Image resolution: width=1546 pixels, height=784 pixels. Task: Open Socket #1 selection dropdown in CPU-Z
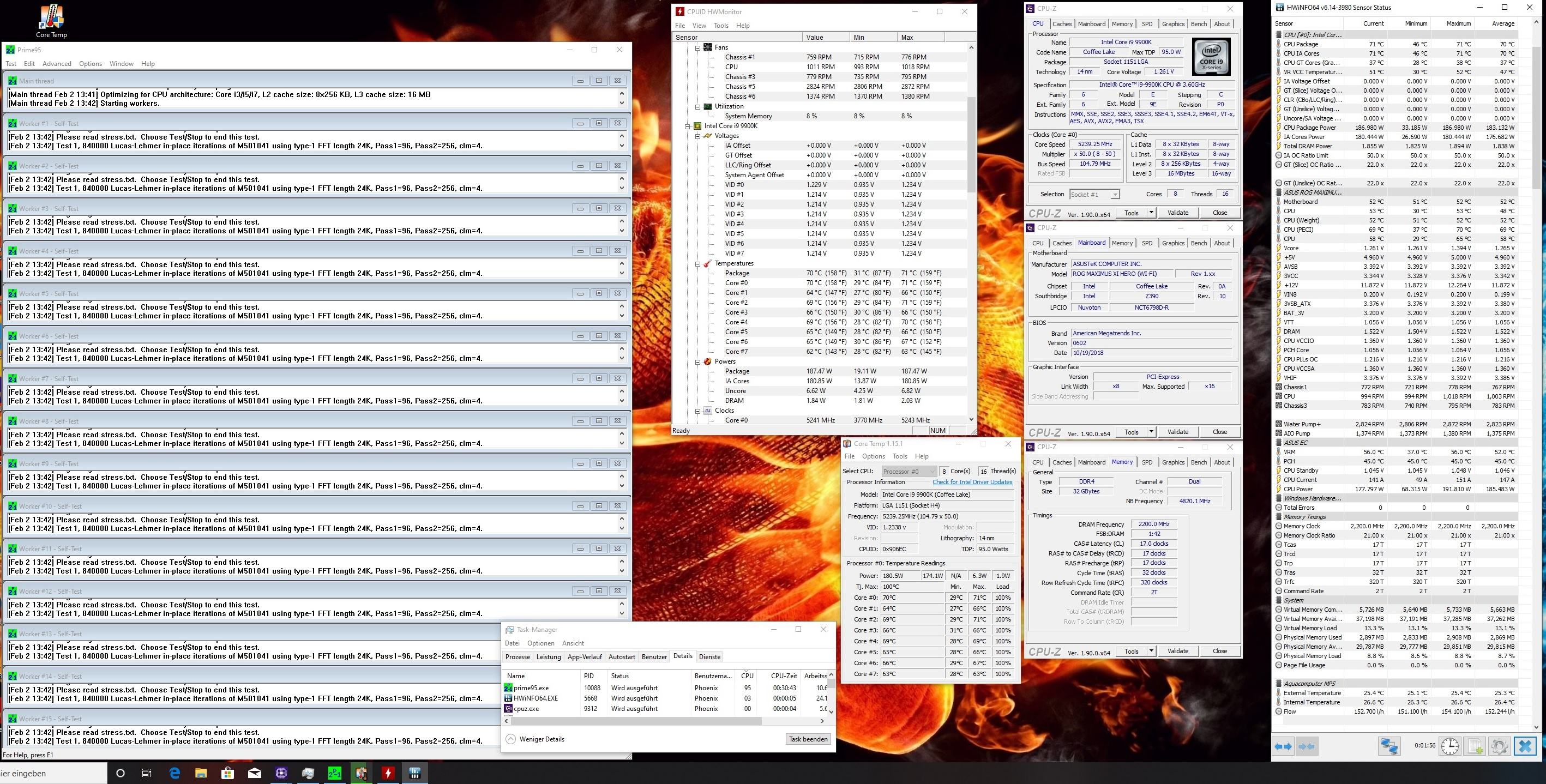click(1094, 194)
